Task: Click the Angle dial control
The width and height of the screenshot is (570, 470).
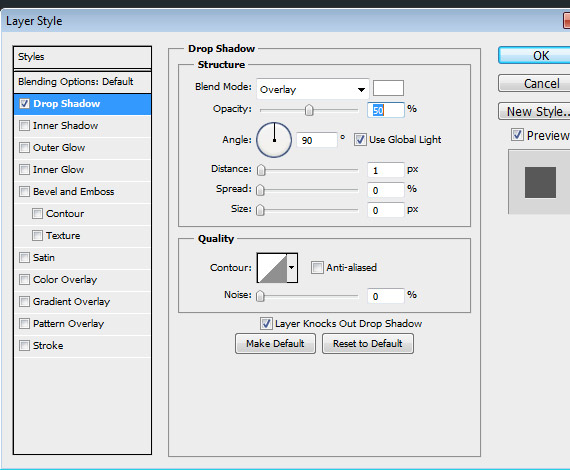Action: tap(274, 140)
